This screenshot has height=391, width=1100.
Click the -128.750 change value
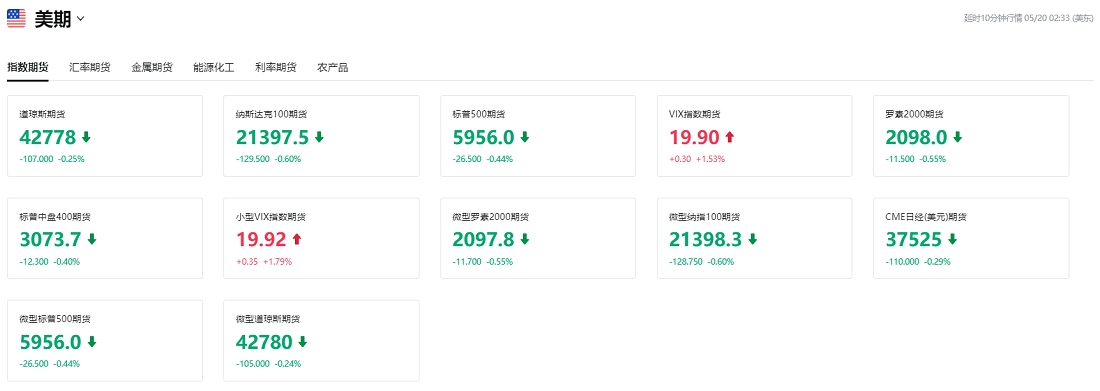point(687,262)
